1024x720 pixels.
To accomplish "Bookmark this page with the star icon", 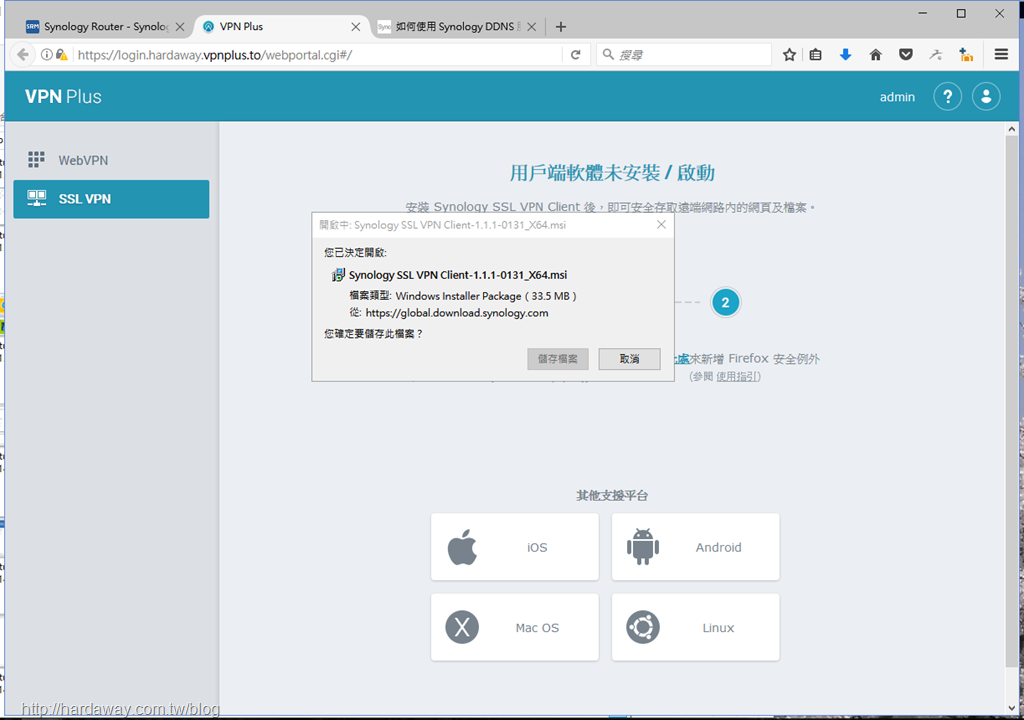I will click(x=790, y=55).
